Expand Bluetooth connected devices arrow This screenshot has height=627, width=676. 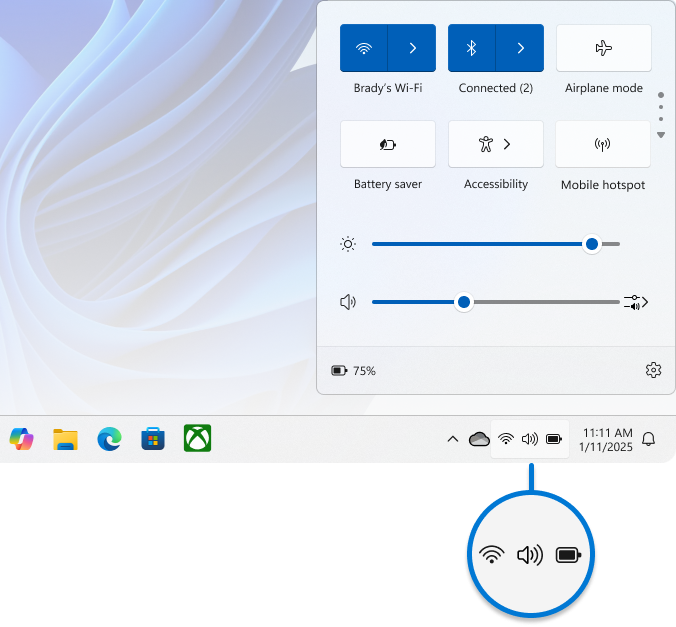tap(520, 48)
